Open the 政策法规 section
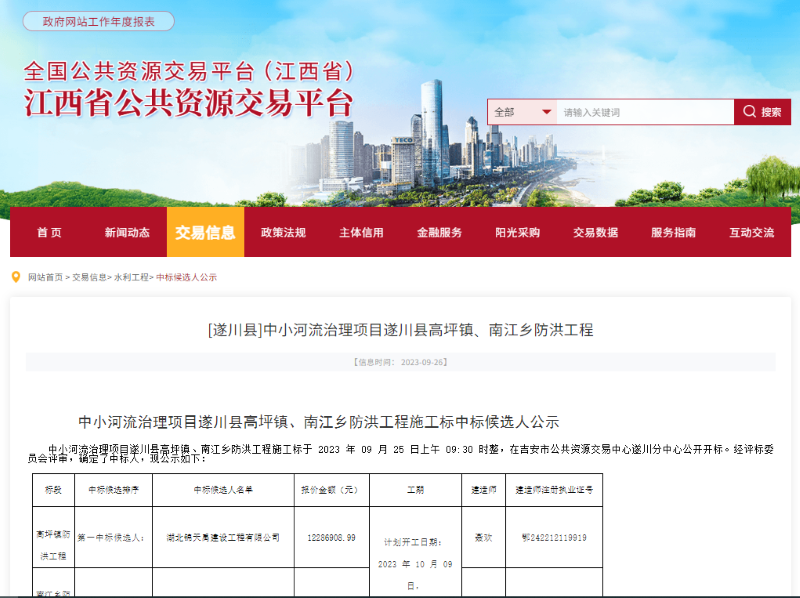Viewport: 800px width, 598px height. 285,232
